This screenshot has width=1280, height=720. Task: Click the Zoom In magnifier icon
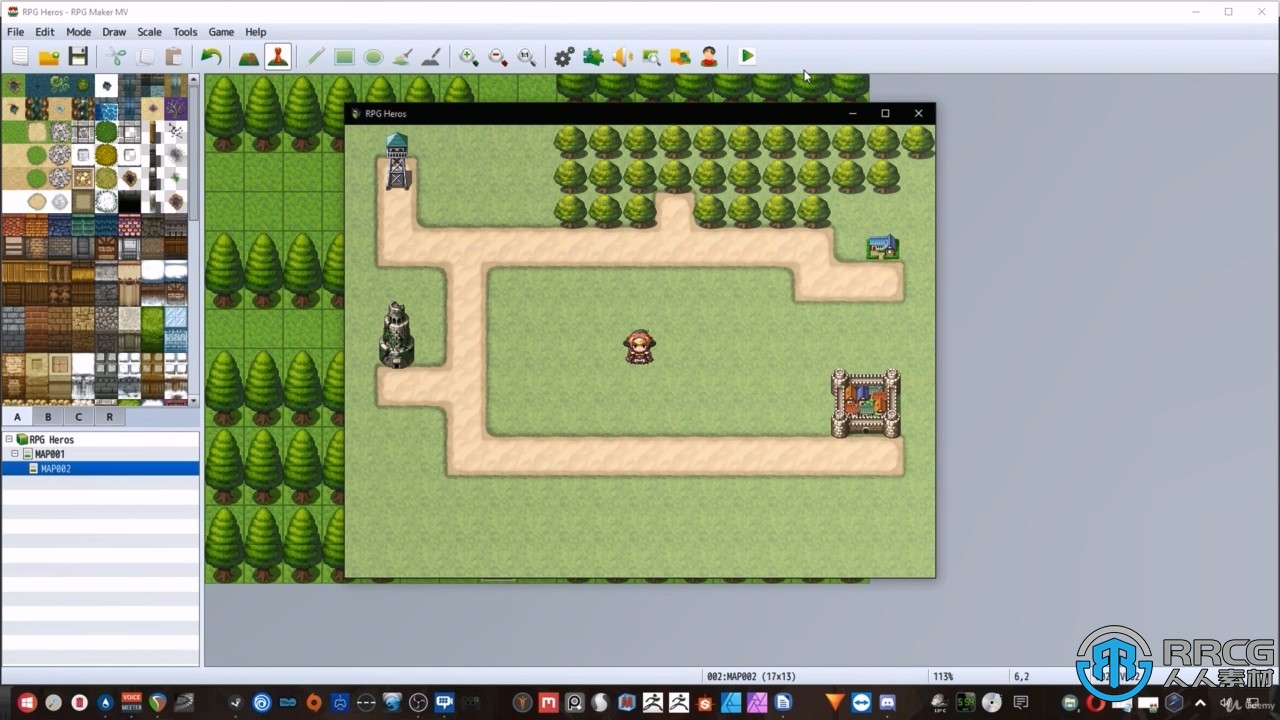point(469,57)
